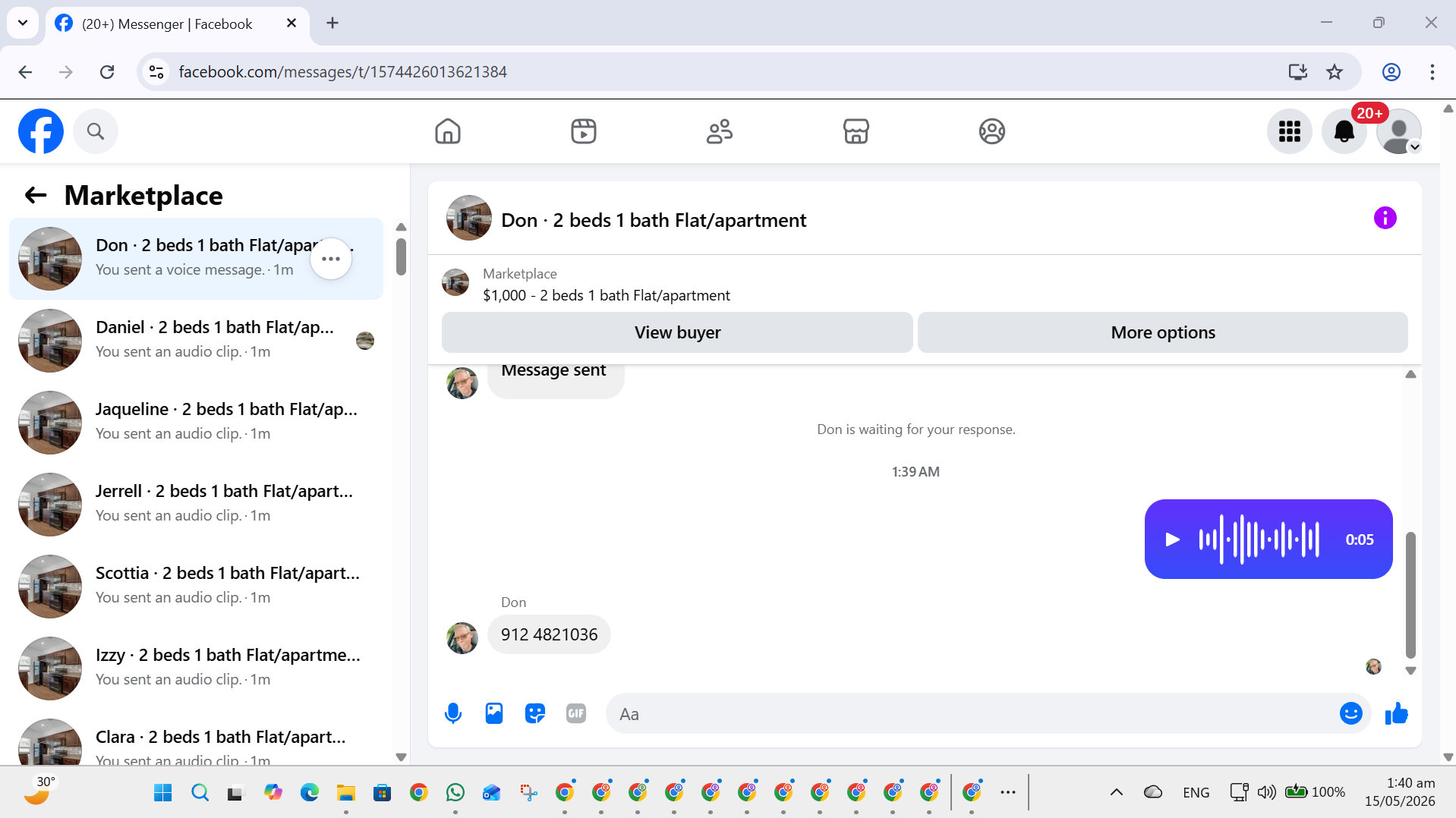
Task: Open the Friends icon in top navigation
Action: click(x=720, y=131)
